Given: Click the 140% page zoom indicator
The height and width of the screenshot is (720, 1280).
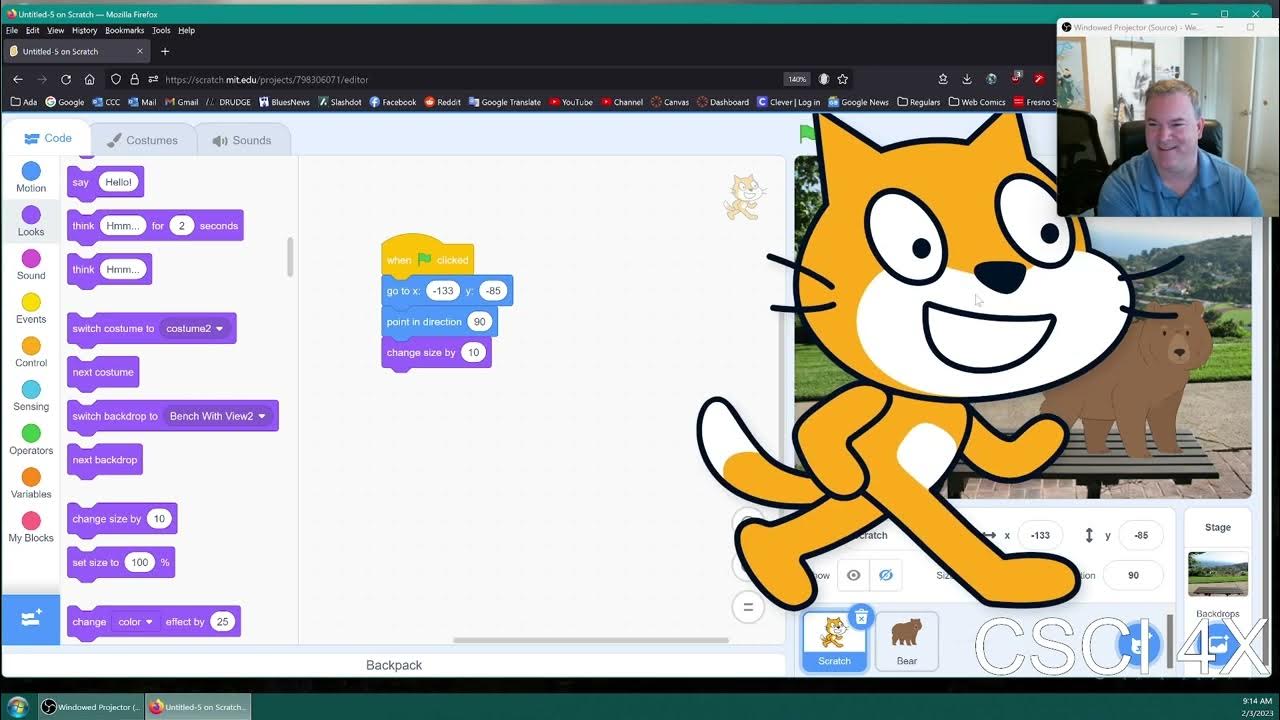Looking at the screenshot, I should click(796, 79).
